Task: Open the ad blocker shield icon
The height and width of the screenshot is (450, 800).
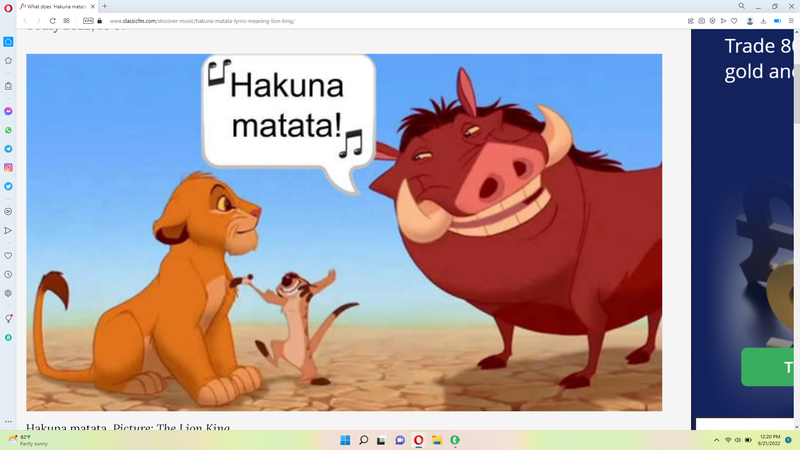Action: pos(712,21)
